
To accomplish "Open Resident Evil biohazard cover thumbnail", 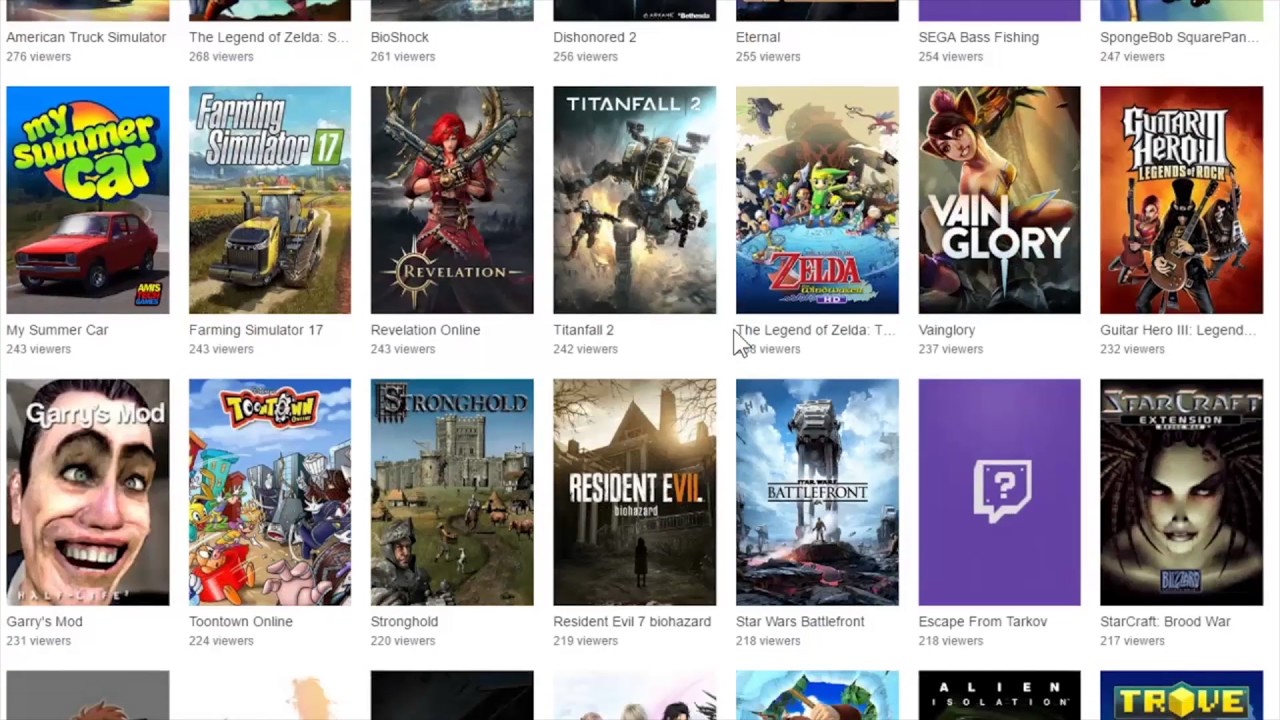I will [635, 492].
